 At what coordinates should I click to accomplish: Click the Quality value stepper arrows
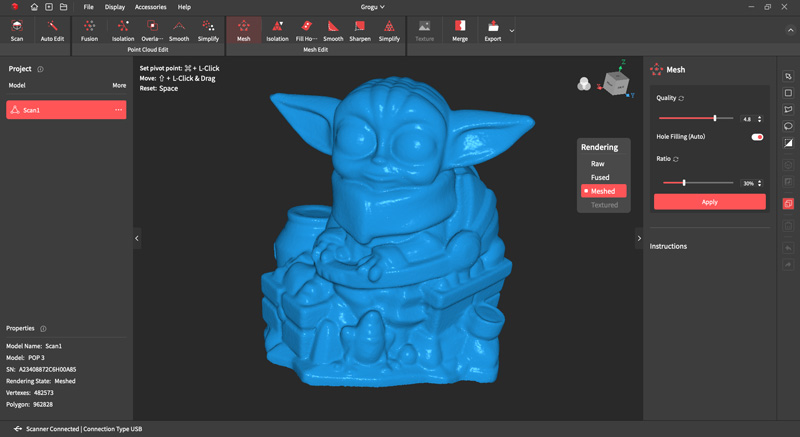coord(760,119)
